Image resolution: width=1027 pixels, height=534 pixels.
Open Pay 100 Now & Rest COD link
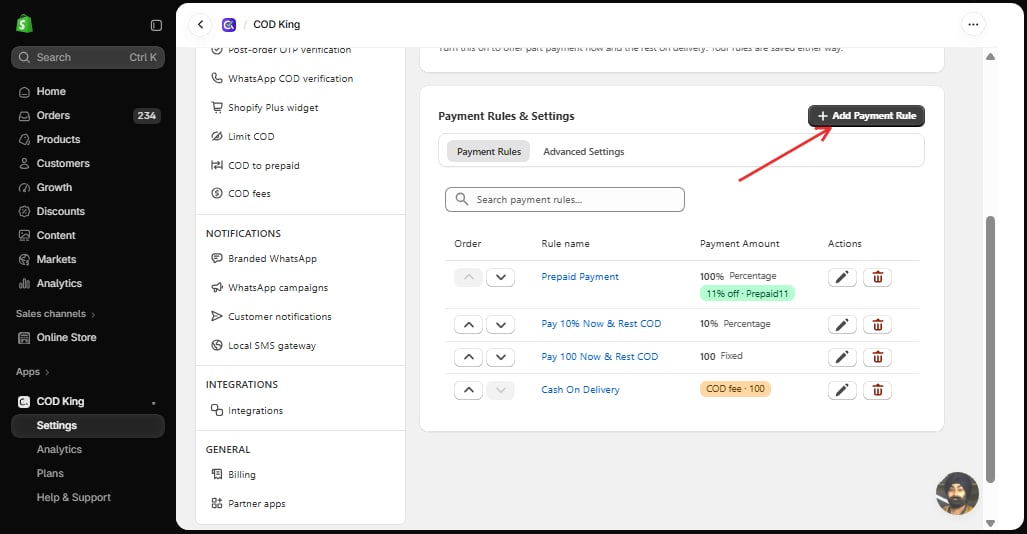pyautogui.click(x=599, y=356)
